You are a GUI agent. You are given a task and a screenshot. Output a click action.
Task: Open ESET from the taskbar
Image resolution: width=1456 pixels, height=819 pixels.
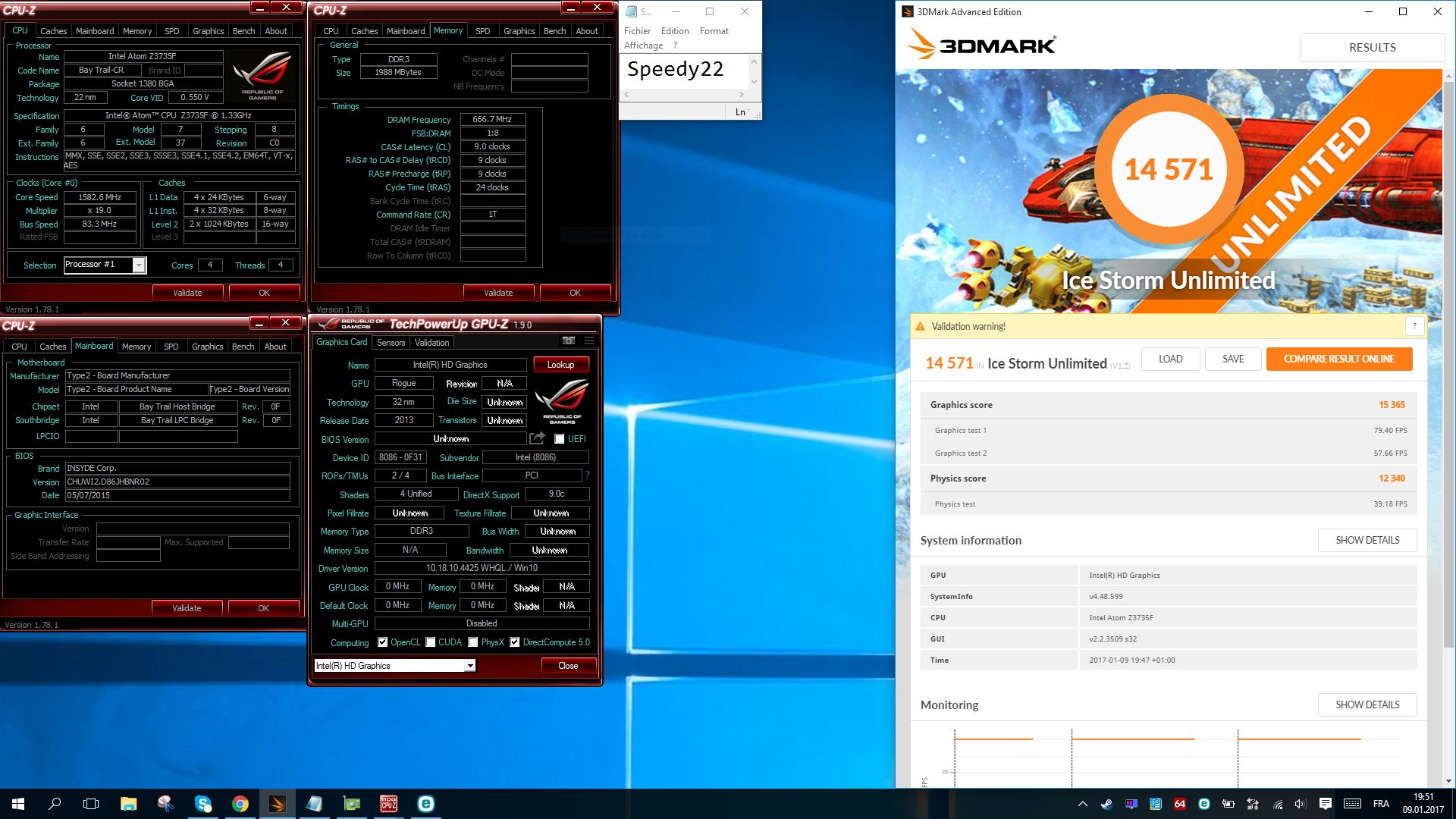tap(425, 804)
